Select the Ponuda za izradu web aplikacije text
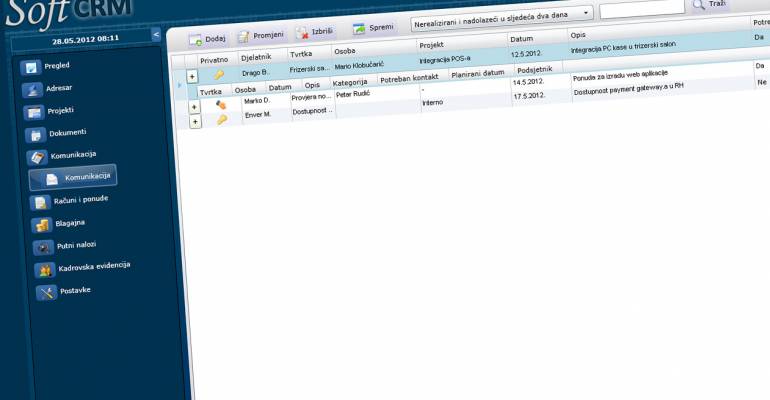 click(x=620, y=76)
